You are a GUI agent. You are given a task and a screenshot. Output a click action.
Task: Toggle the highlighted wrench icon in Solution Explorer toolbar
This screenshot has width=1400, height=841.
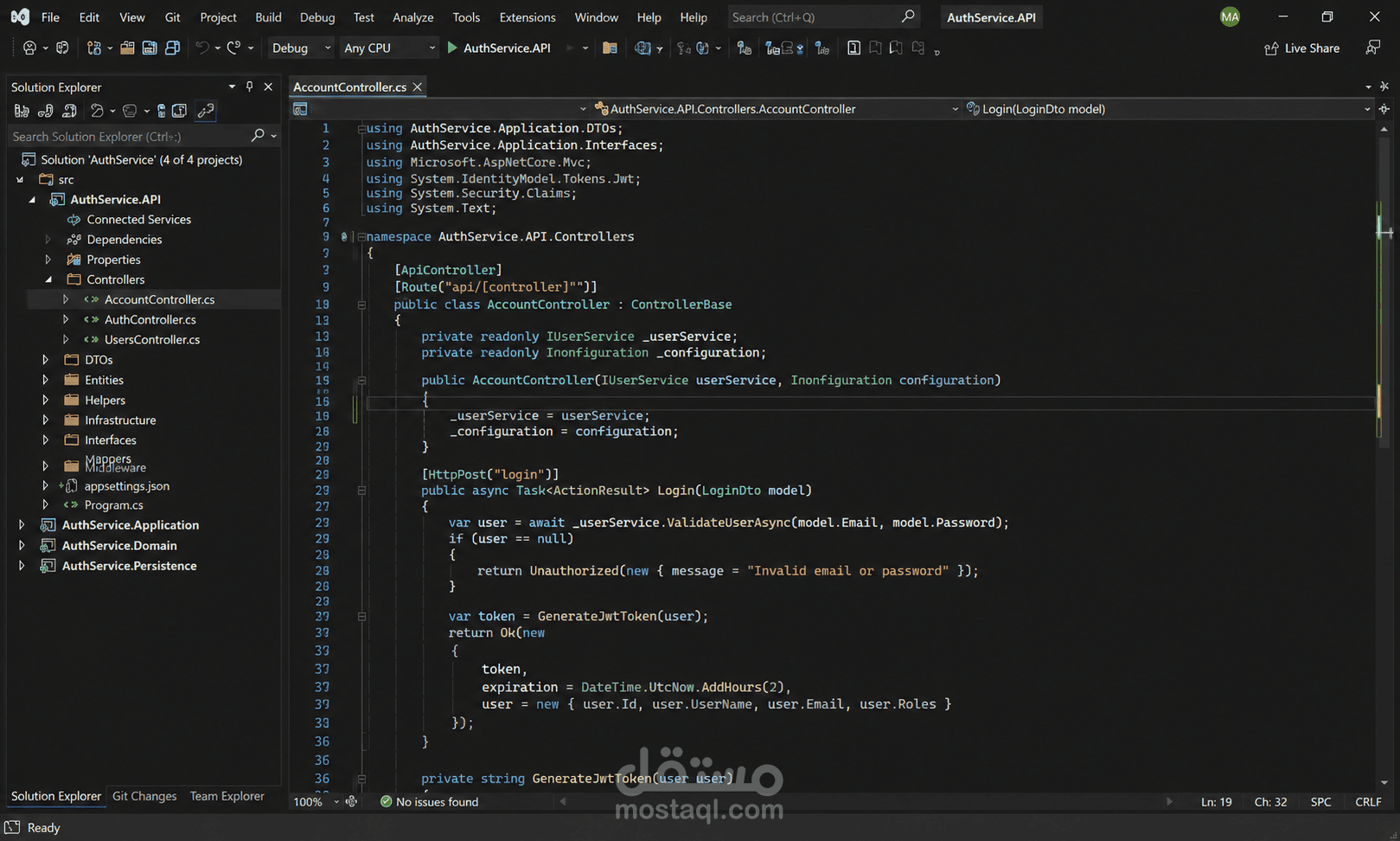[206, 111]
